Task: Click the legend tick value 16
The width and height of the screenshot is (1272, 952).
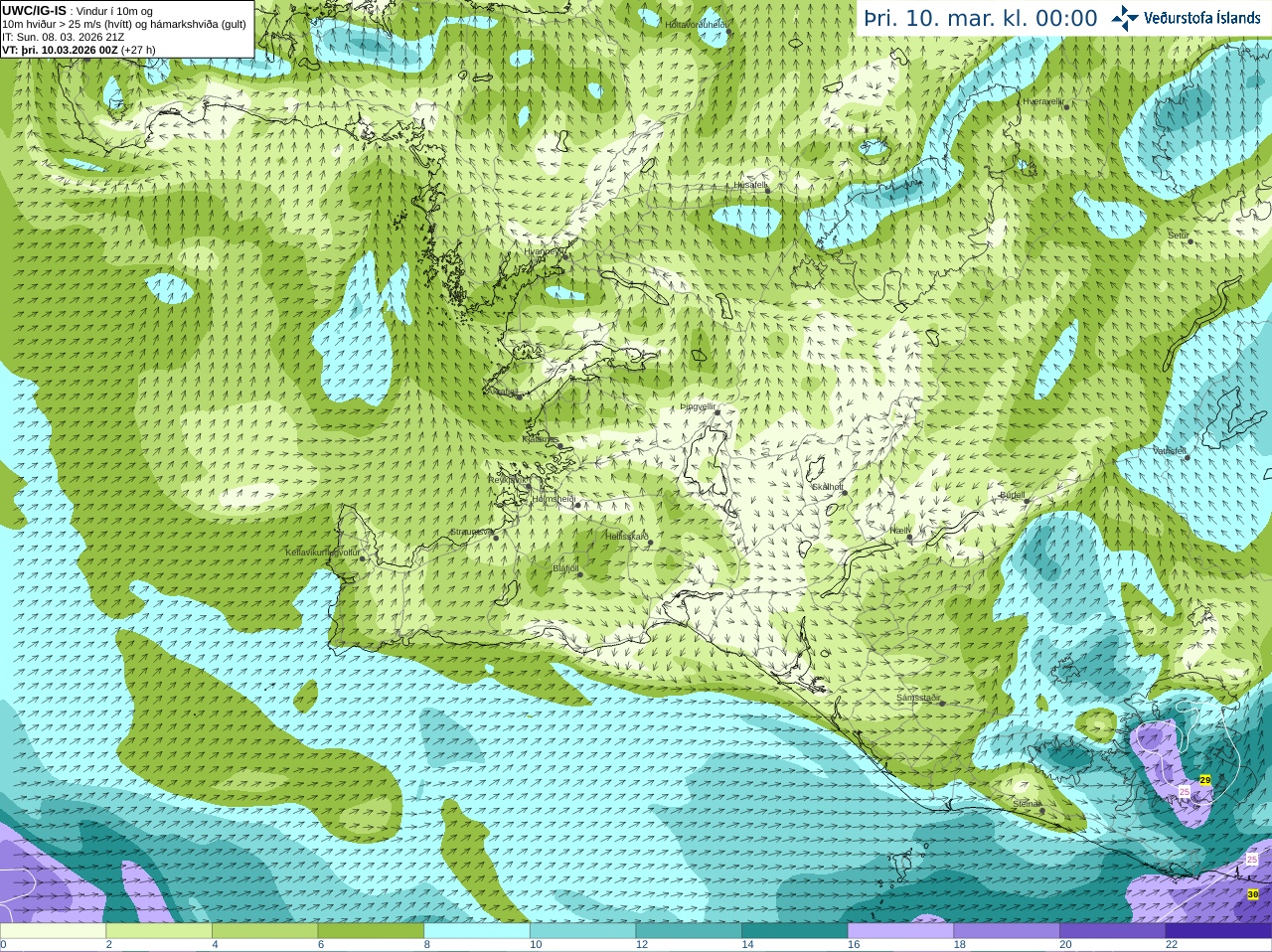Action: pos(854,945)
